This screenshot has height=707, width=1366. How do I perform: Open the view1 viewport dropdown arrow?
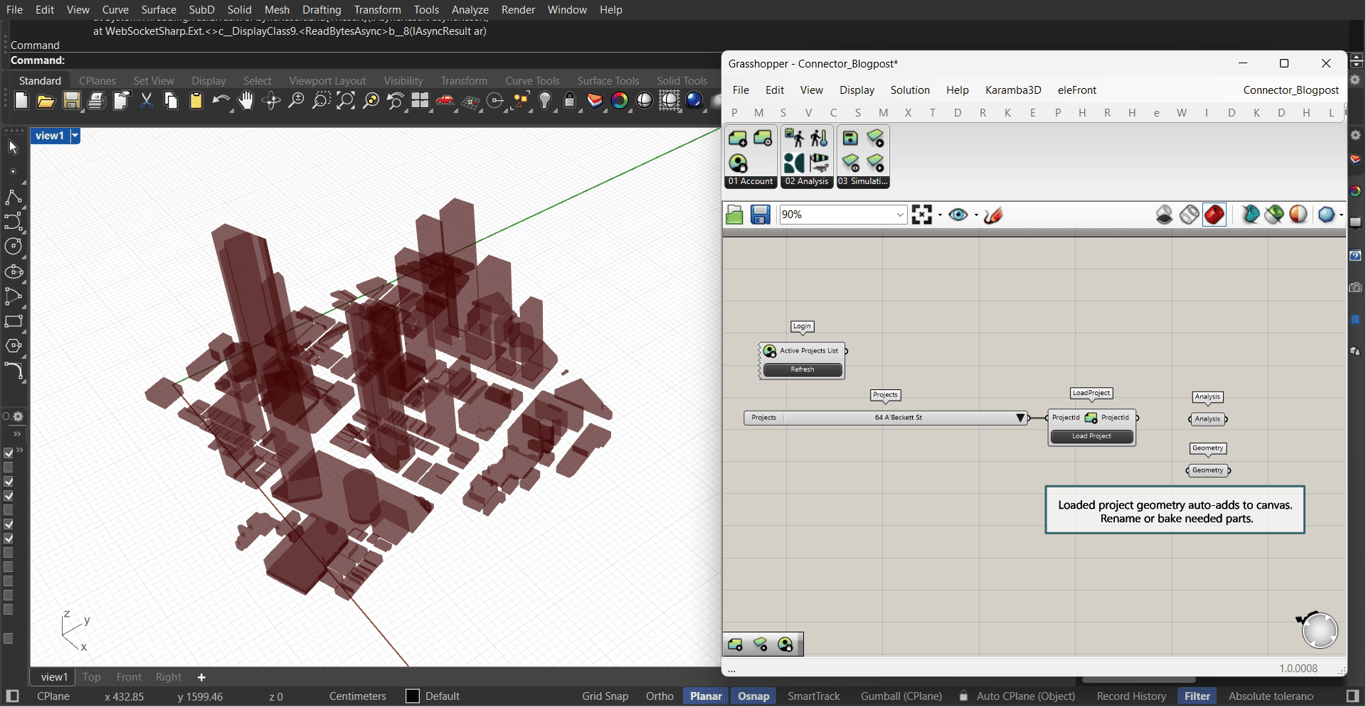[x=75, y=136]
